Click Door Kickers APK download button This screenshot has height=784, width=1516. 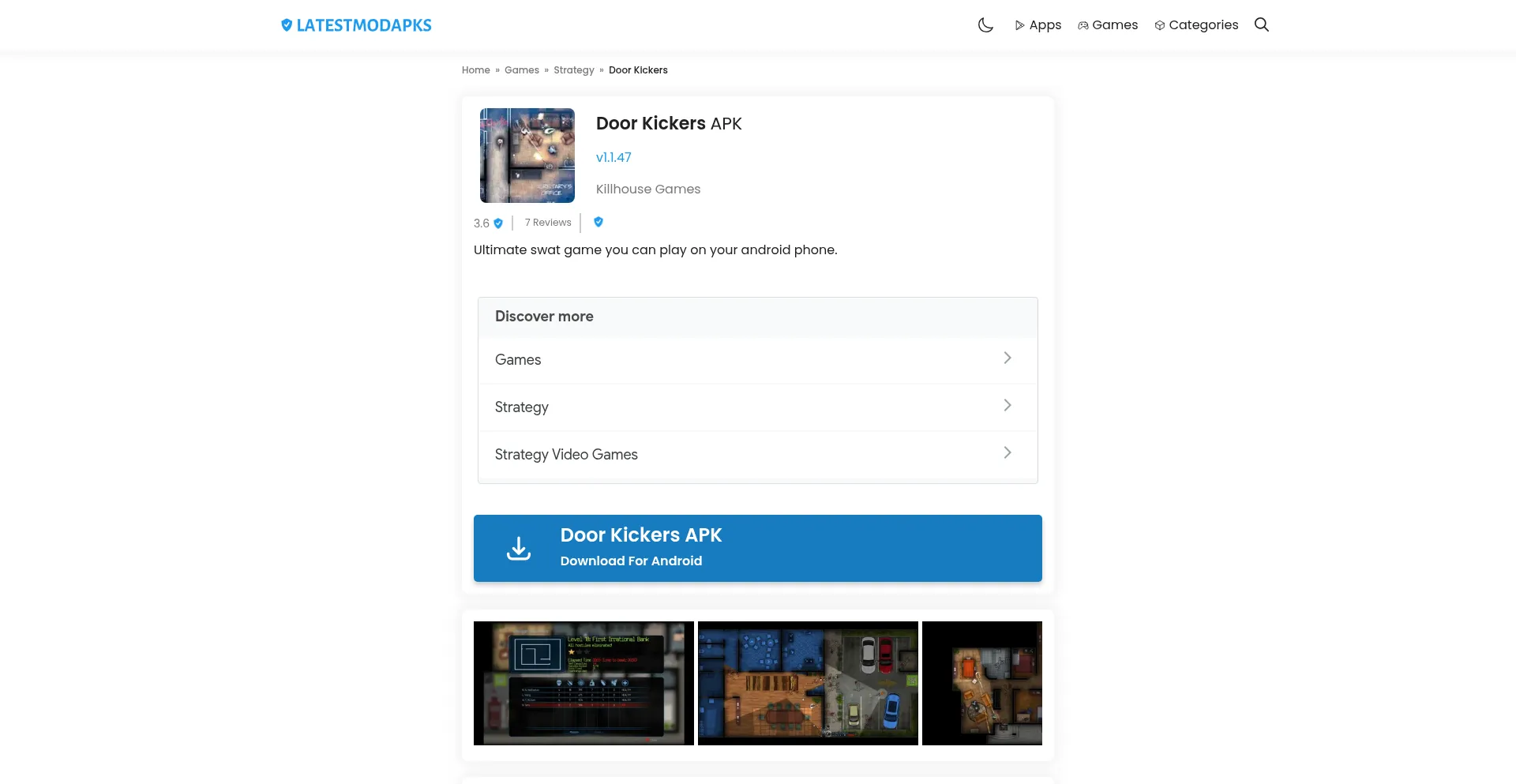758,548
